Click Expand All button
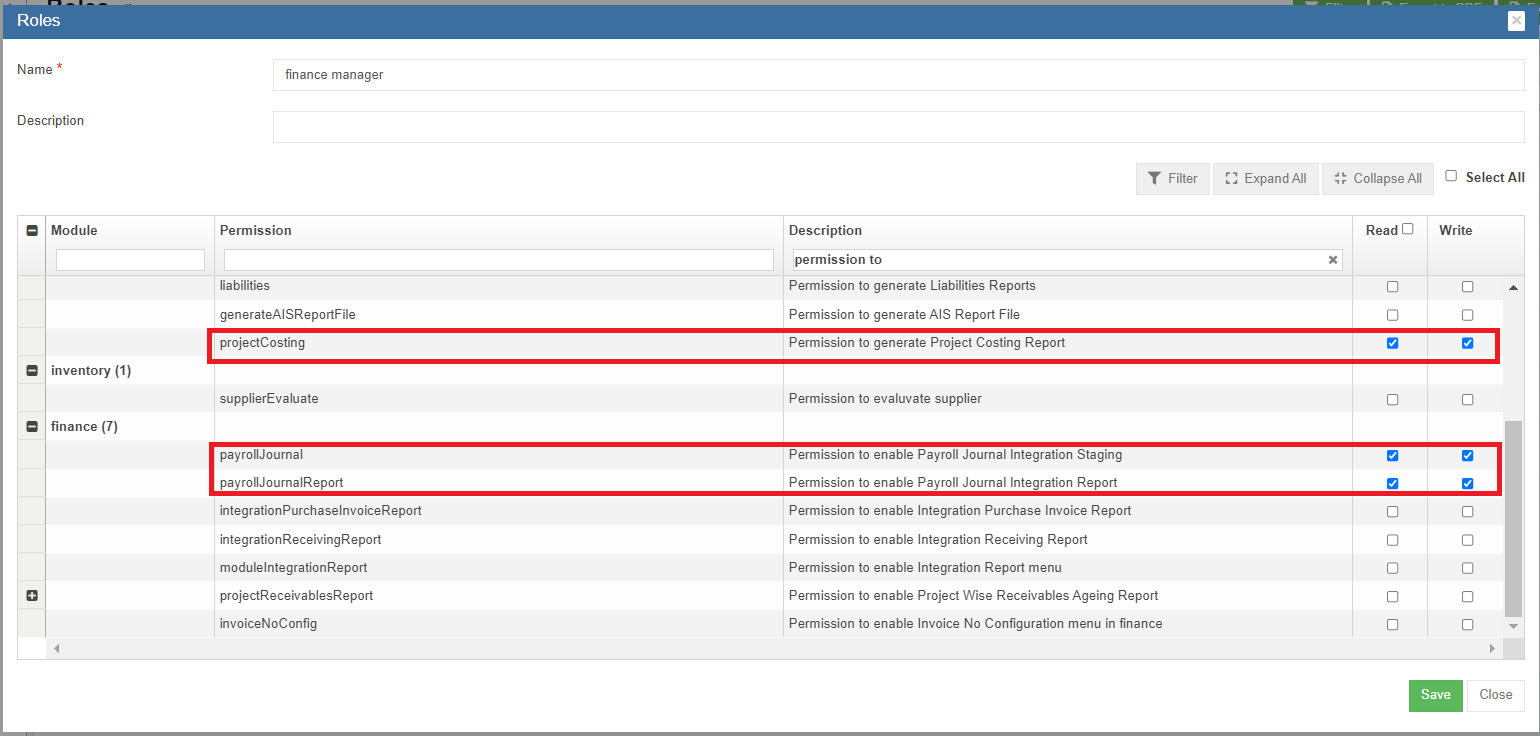This screenshot has height=736, width=1540. pyautogui.click(x=1265, y=179)
